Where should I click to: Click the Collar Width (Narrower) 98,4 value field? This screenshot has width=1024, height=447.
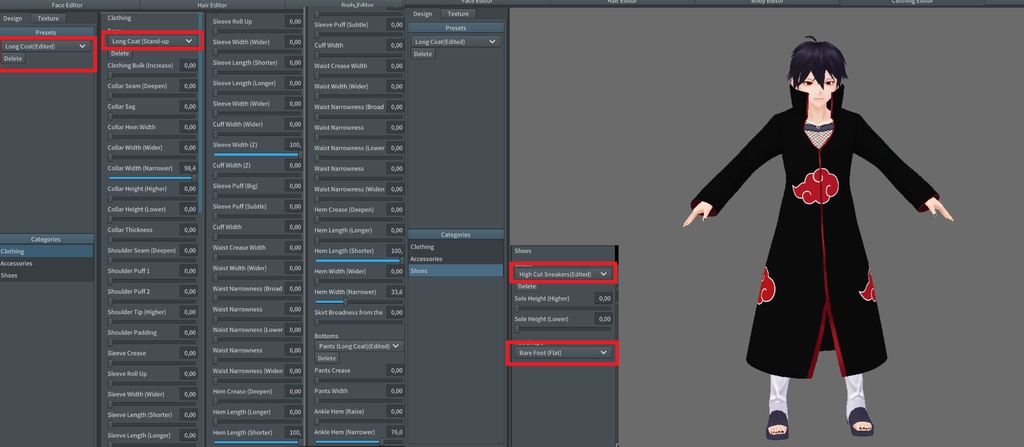[x=187, y=168]
